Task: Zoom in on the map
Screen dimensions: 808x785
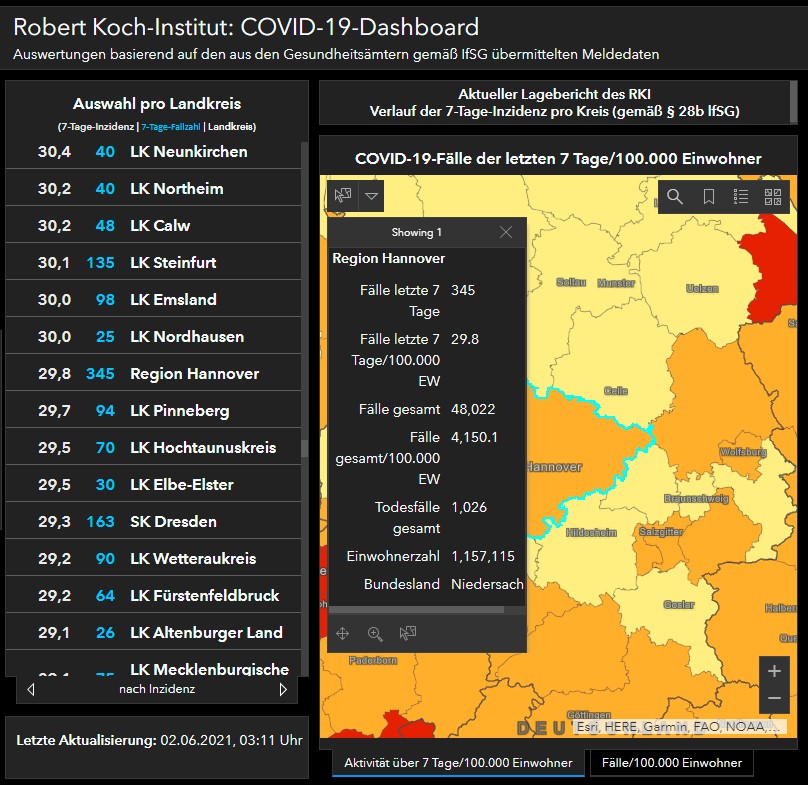Action: tap(774, 671)
